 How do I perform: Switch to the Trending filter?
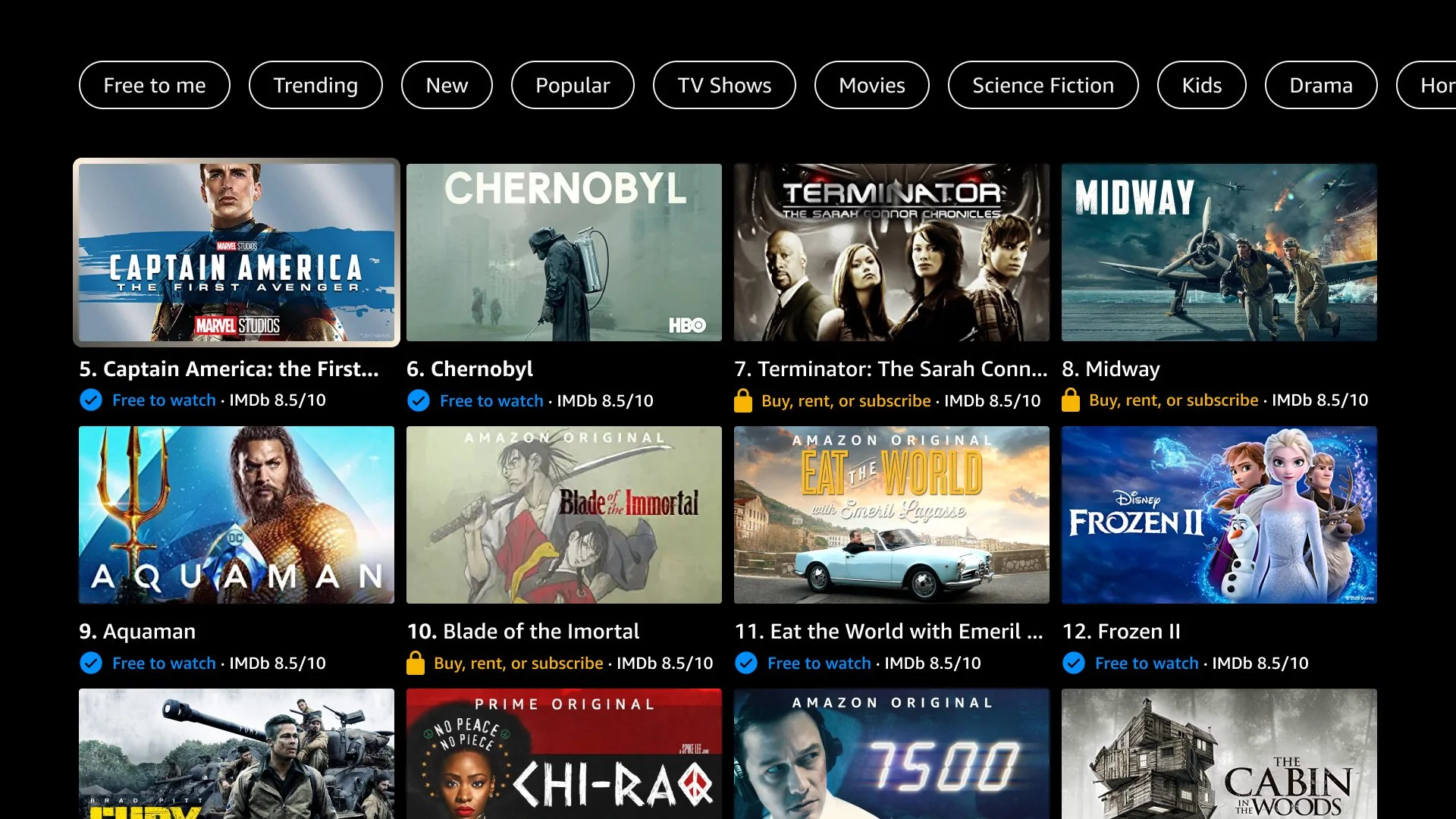pos(315,85)
